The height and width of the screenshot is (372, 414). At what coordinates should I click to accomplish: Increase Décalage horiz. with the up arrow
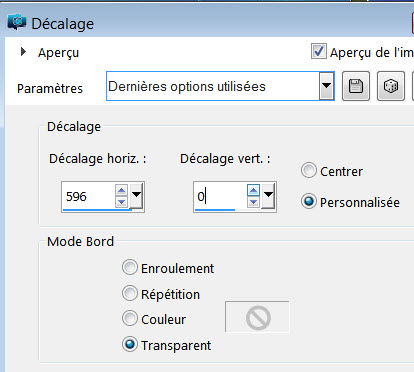[121, 190]
